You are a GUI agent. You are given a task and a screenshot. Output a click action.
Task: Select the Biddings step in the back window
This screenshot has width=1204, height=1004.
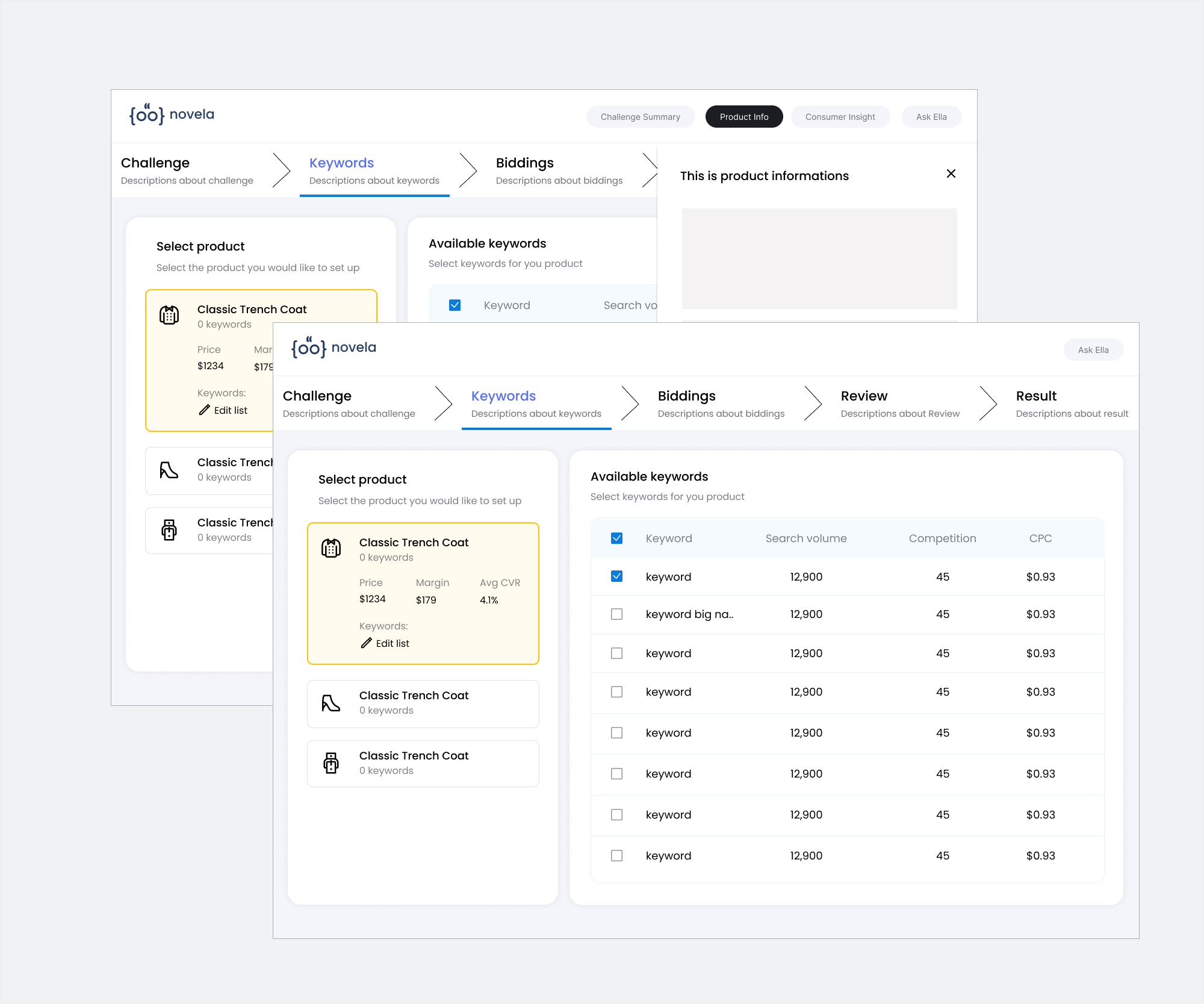(x=559, y=170)
